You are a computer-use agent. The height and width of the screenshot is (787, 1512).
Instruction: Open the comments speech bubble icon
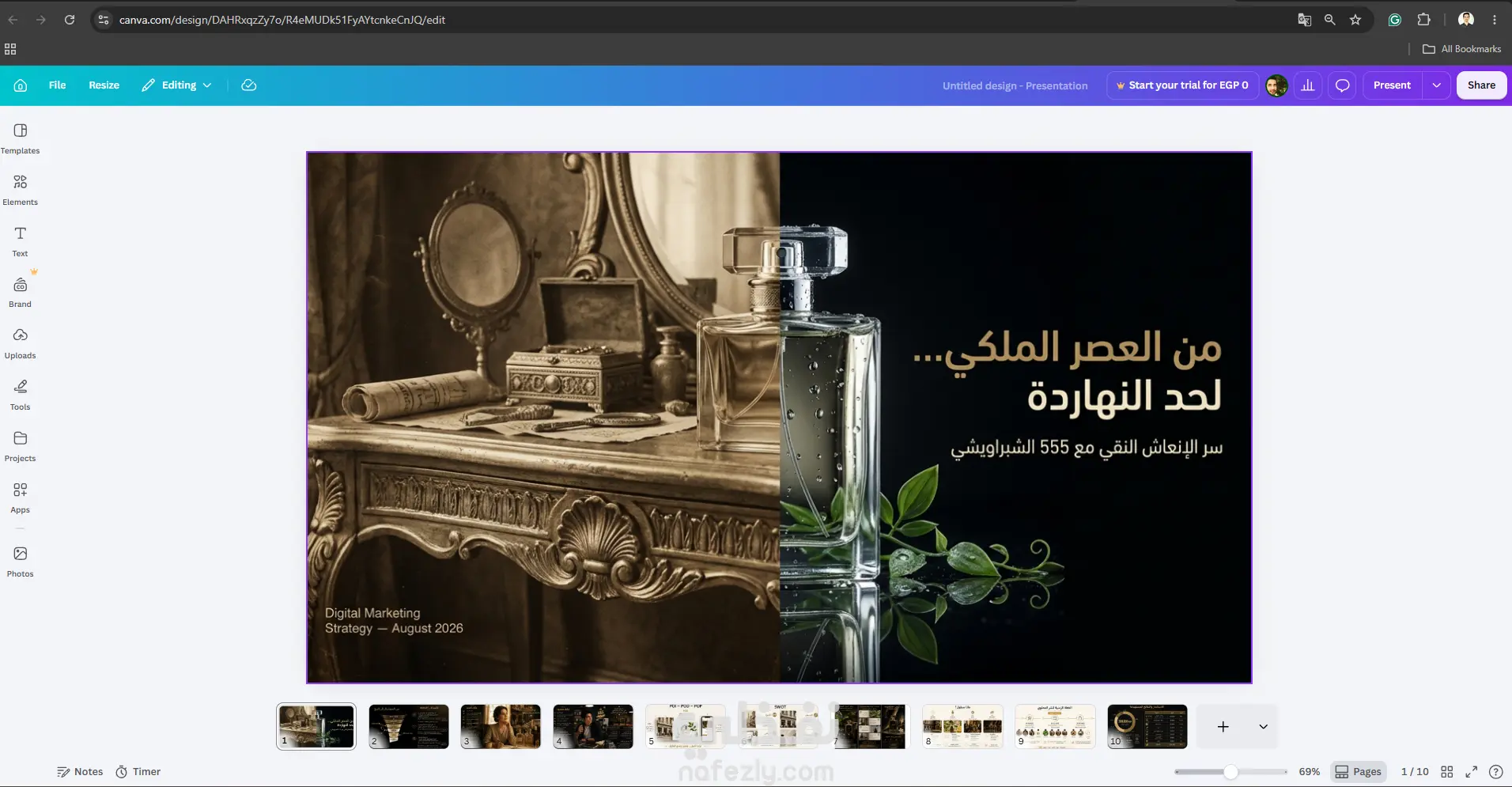point(1343,85)
